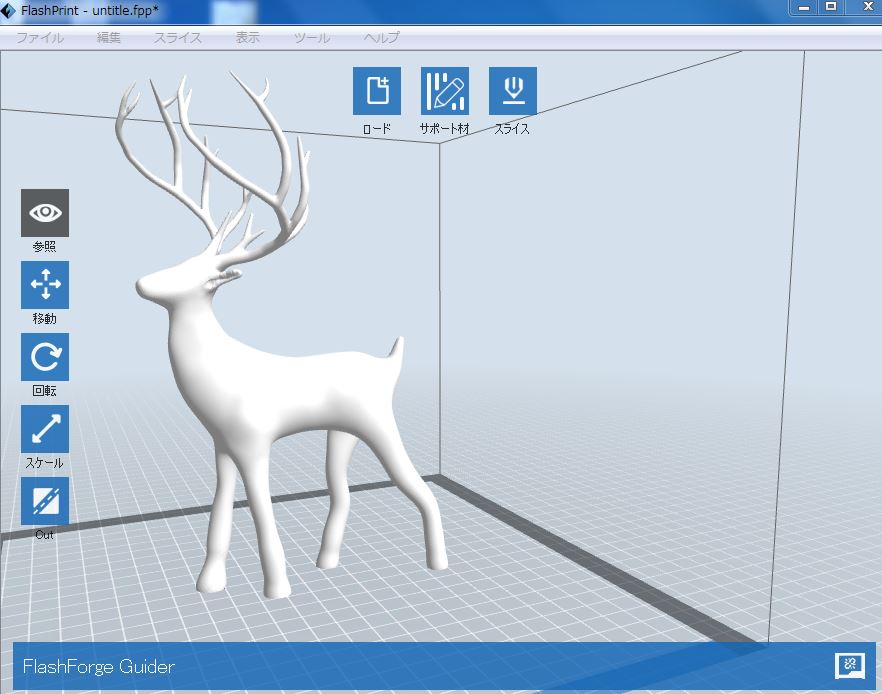This screenshot has width=882, height=694.
Task: Close the FlashPrint window
Action: (x=868, y=7)
